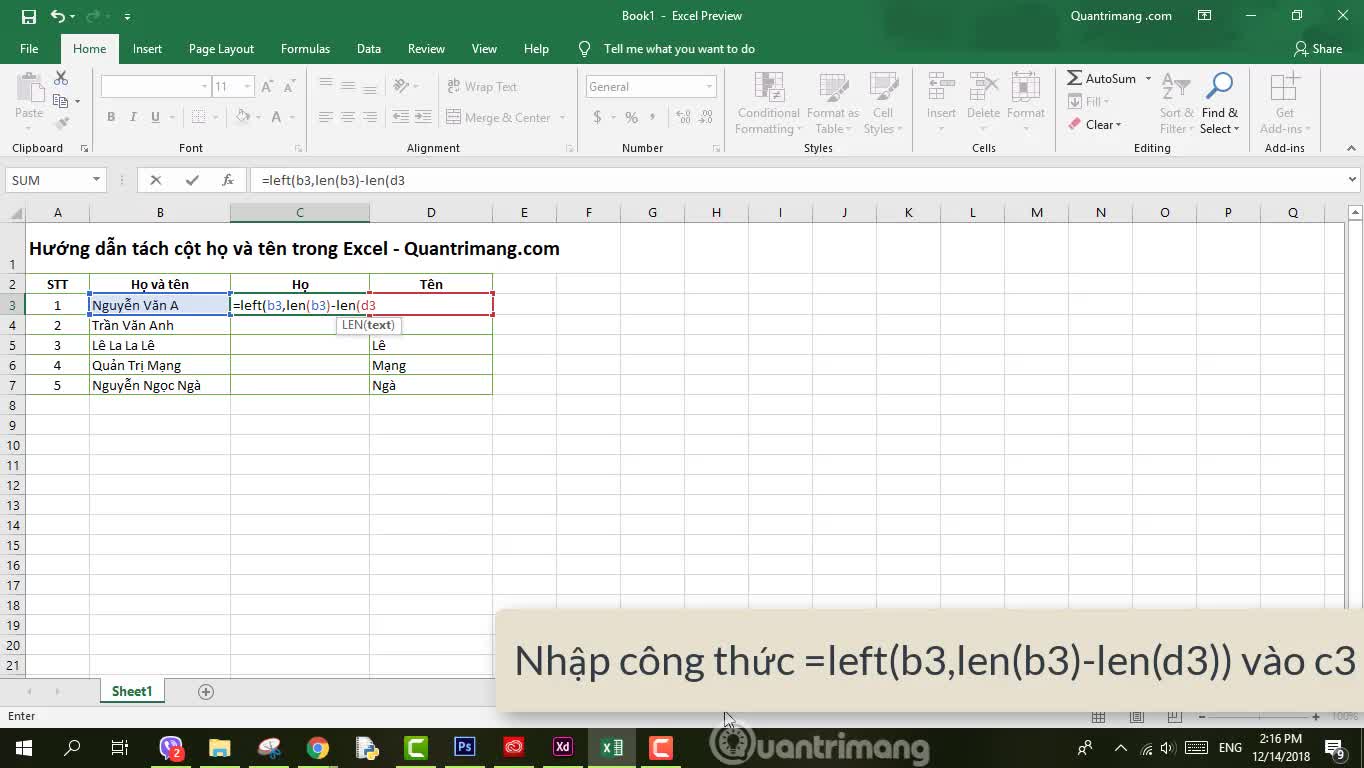Toggle Top Align in the Alignment group
The image size is (1364, 768).
(x=326, y=86)
